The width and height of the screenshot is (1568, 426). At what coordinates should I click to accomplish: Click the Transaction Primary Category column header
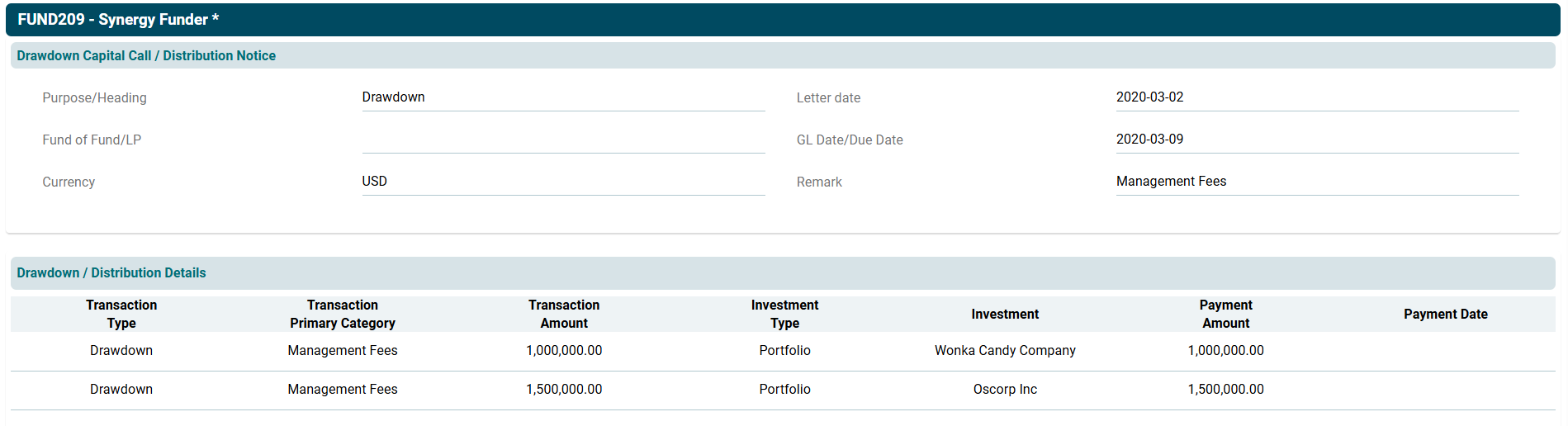click(343, 315)
